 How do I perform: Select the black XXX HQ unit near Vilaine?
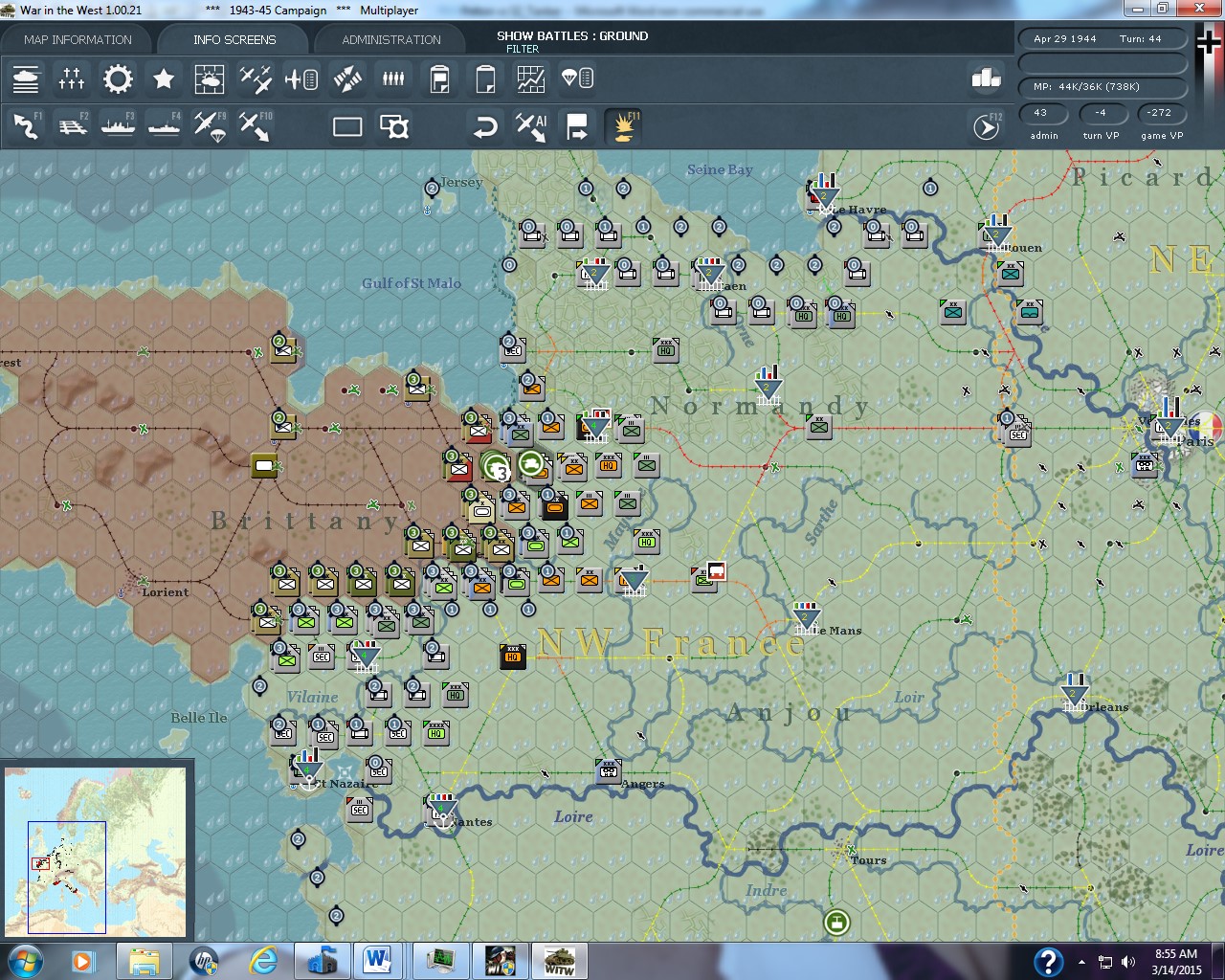click(x=513, y=657)
